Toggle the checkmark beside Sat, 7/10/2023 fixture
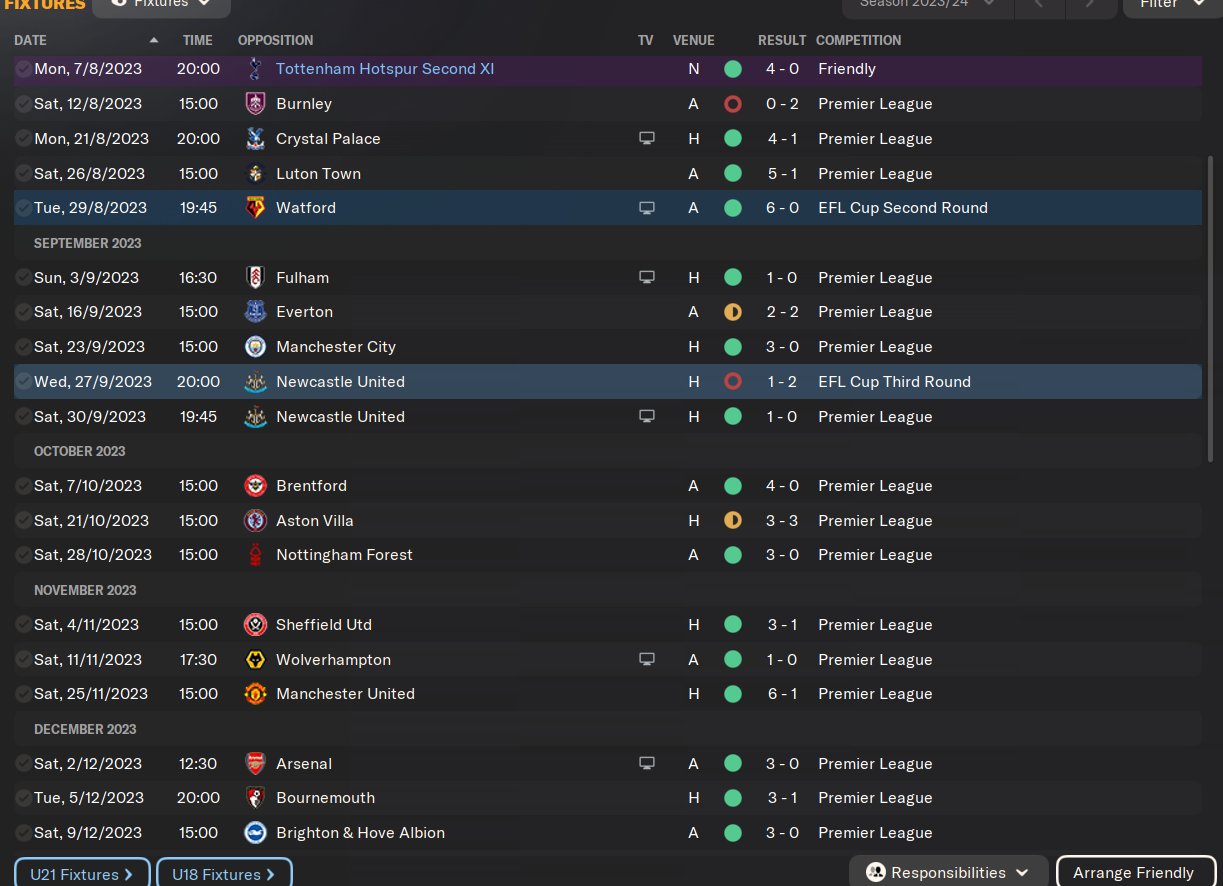The height and width of the screenshot is (886, 1223). point(23,486)
